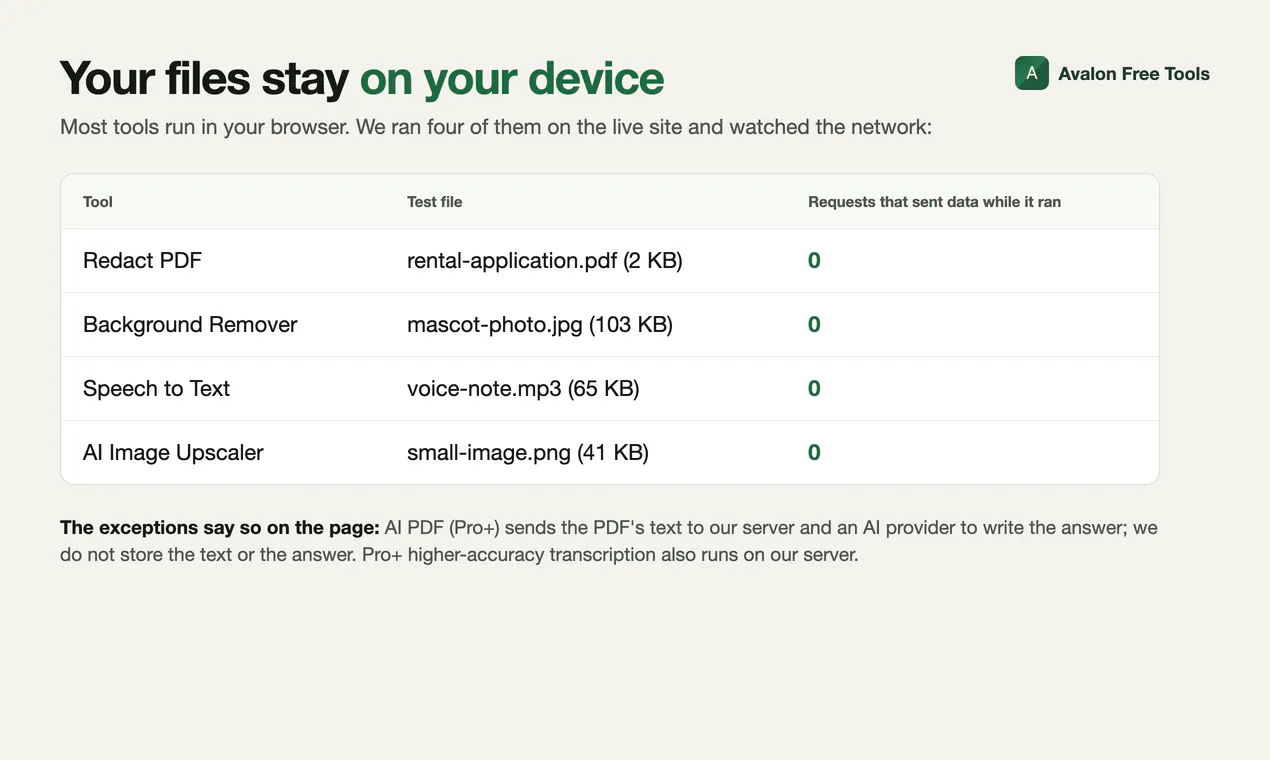Select the "Speech to Text" tool name

(157, 389)
